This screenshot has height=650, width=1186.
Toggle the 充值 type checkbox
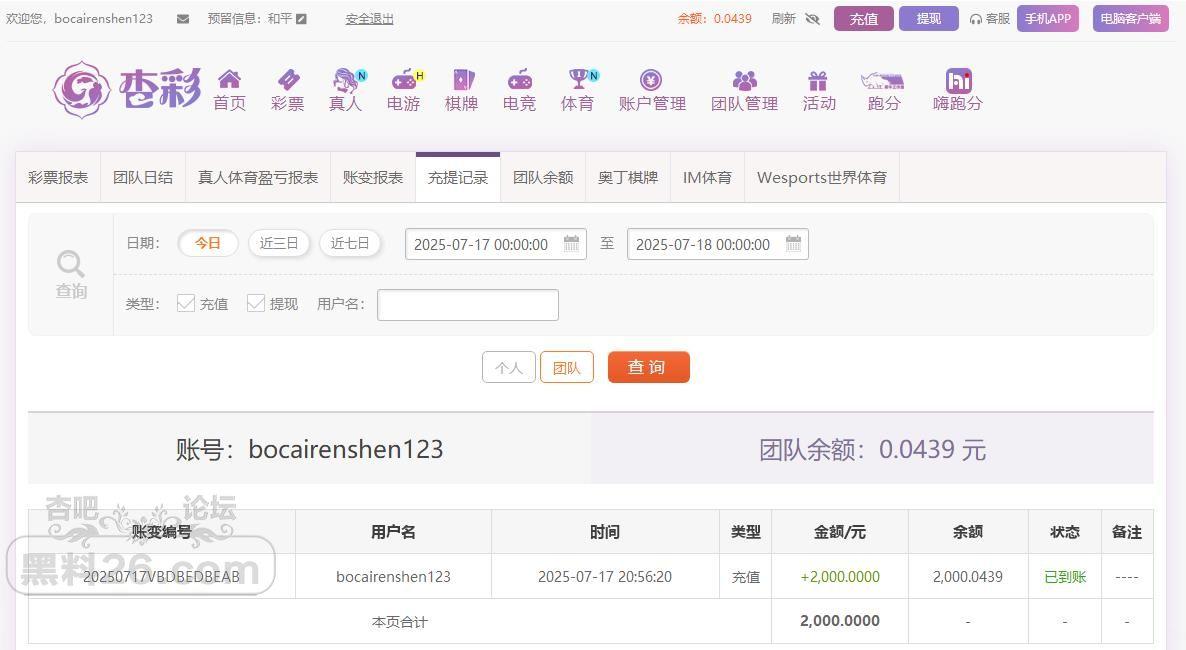pyautogui.click(x=185, y=303)
